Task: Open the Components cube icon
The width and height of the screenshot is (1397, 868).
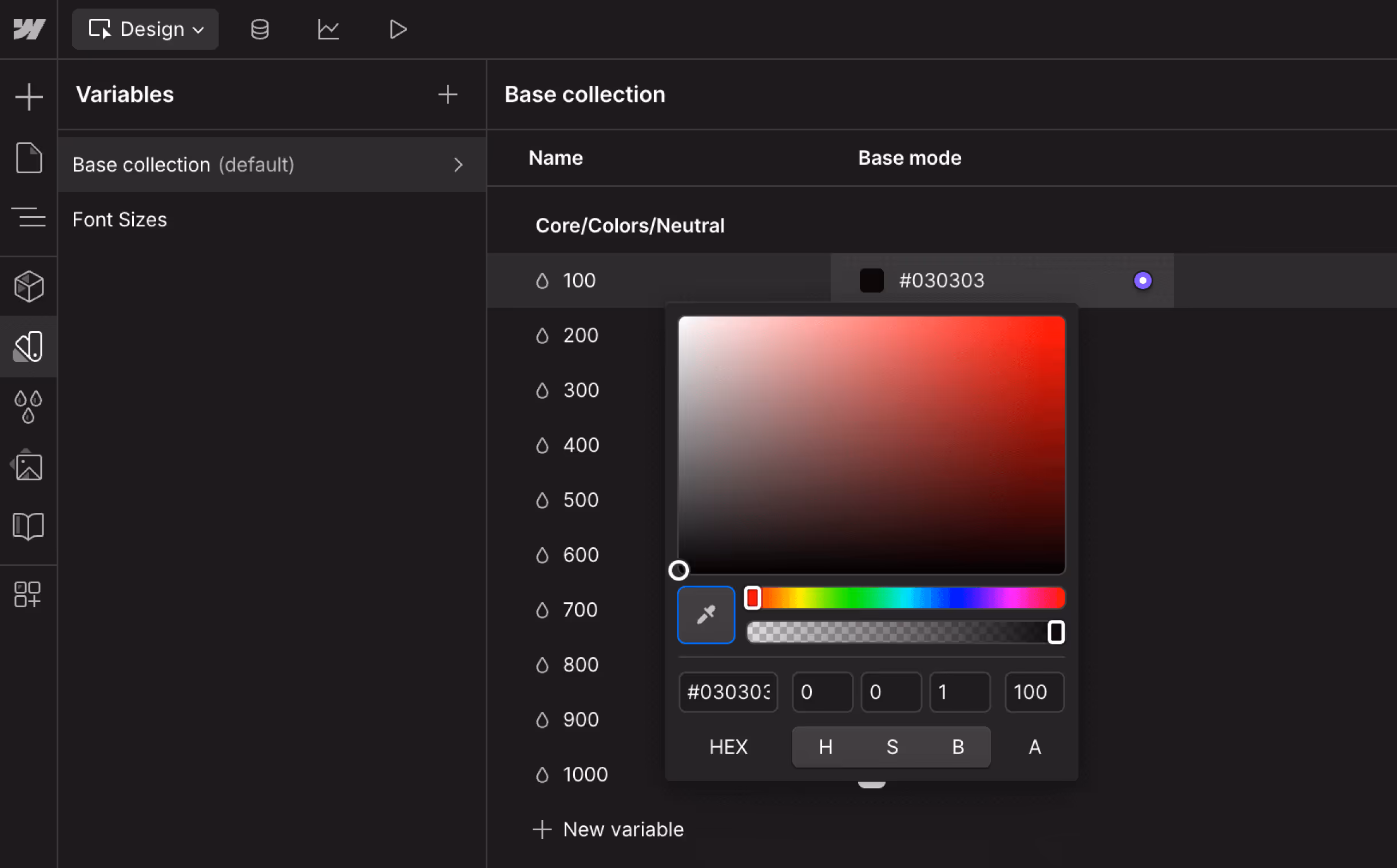Action: point(29,286)
